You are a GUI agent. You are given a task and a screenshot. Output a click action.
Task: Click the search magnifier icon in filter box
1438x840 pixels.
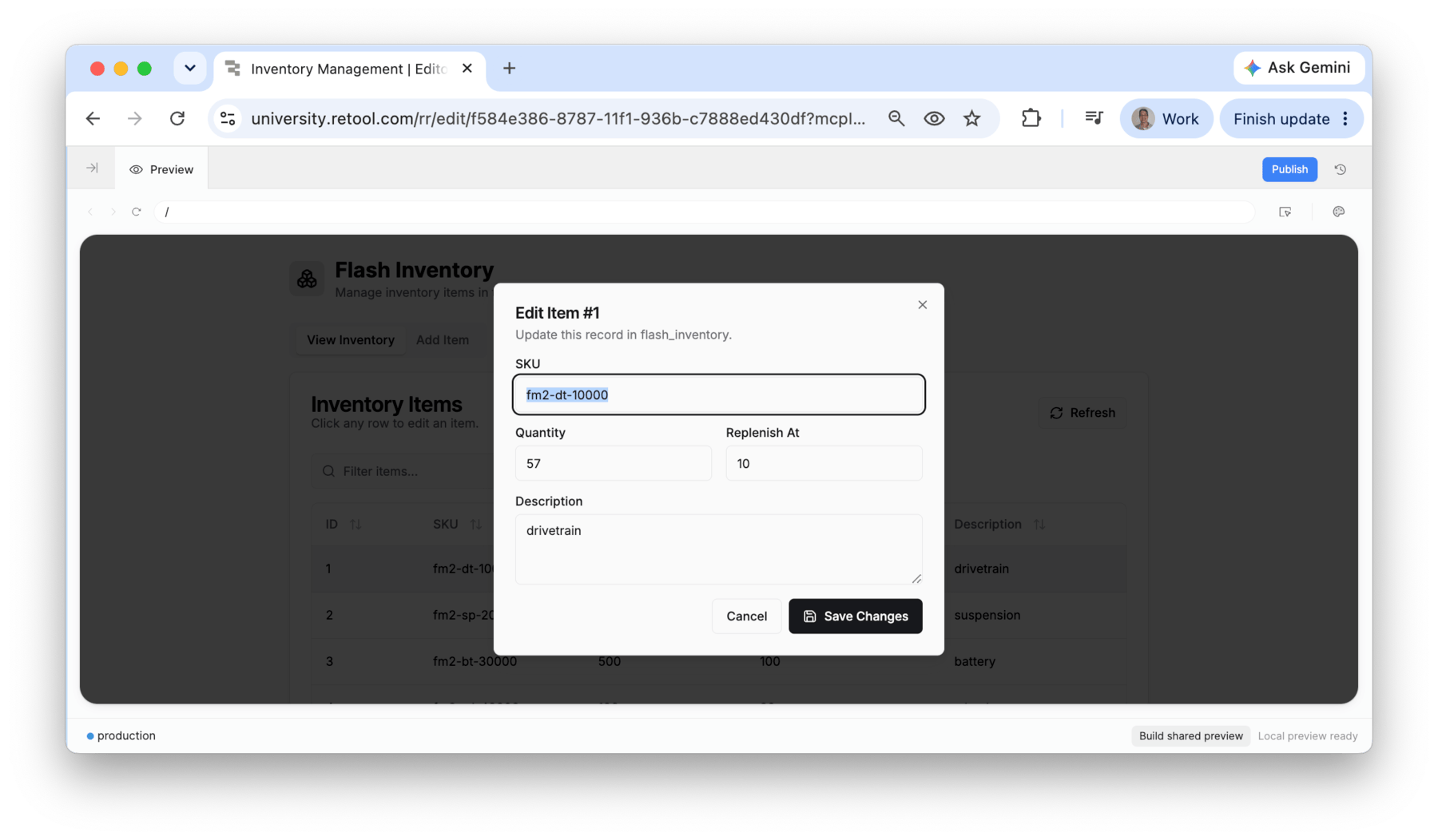pyautogui.click(x=328, y=471)
